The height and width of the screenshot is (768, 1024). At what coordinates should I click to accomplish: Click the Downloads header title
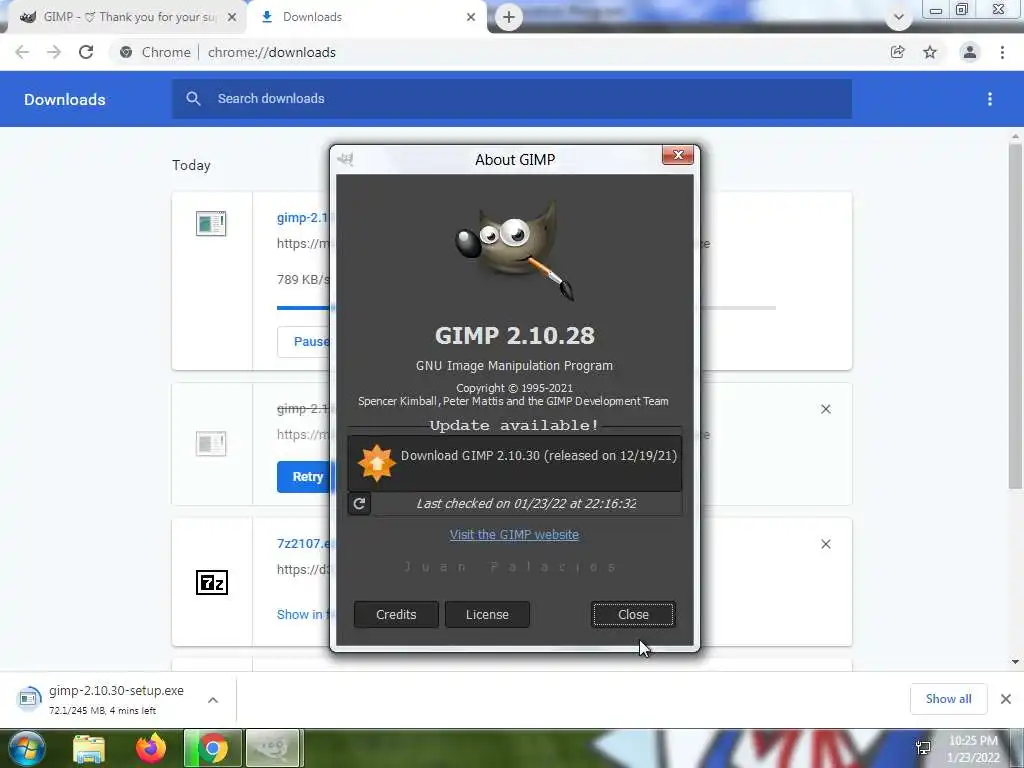tap(65, 99)
